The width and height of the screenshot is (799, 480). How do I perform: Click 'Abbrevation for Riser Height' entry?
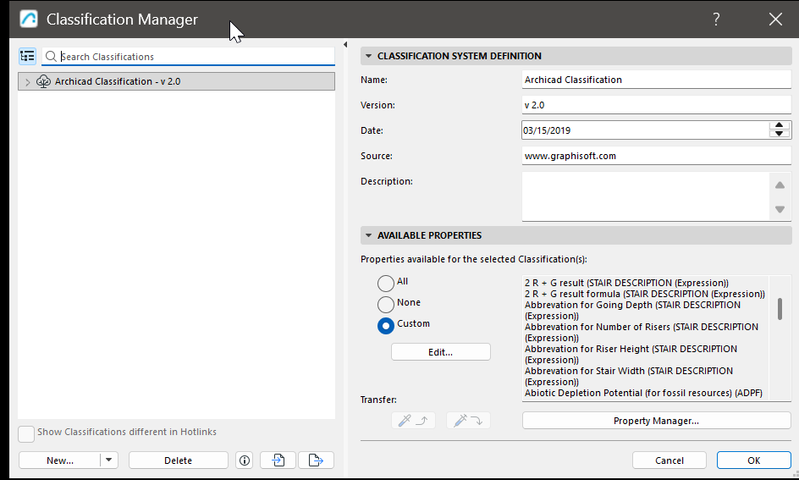631,354
